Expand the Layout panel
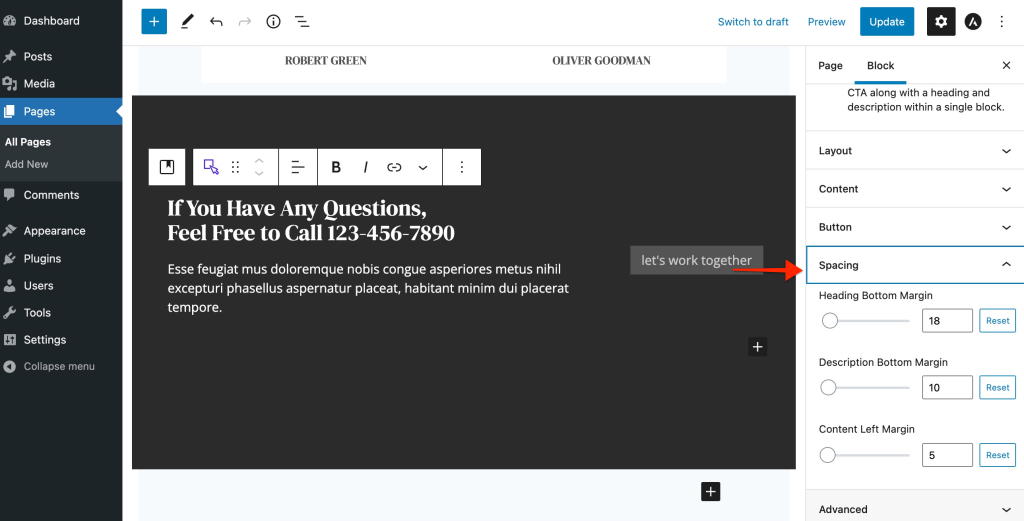Screen dimensions: 1024x521 click(x=914, y=151)
